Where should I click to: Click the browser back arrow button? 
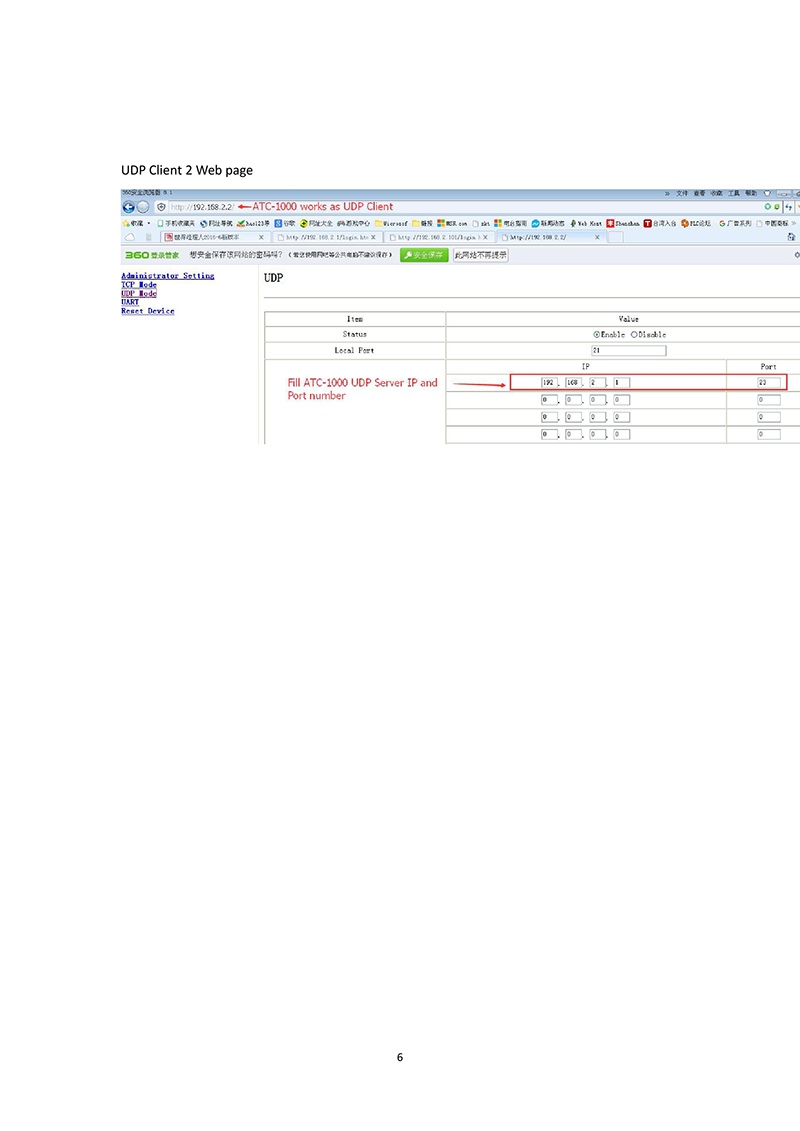(128, 207)
